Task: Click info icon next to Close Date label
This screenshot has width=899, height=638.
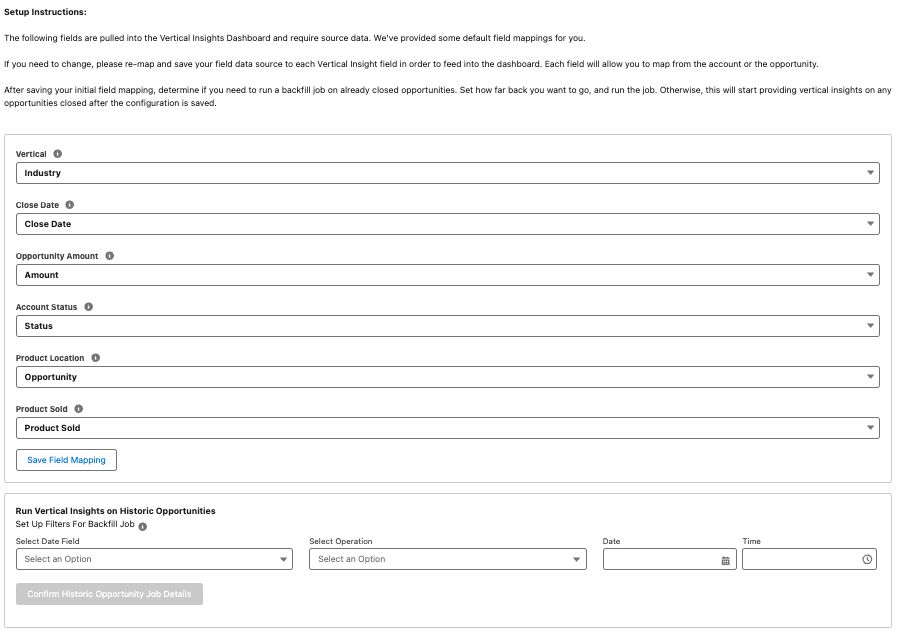Action: [x=69, y=205]
